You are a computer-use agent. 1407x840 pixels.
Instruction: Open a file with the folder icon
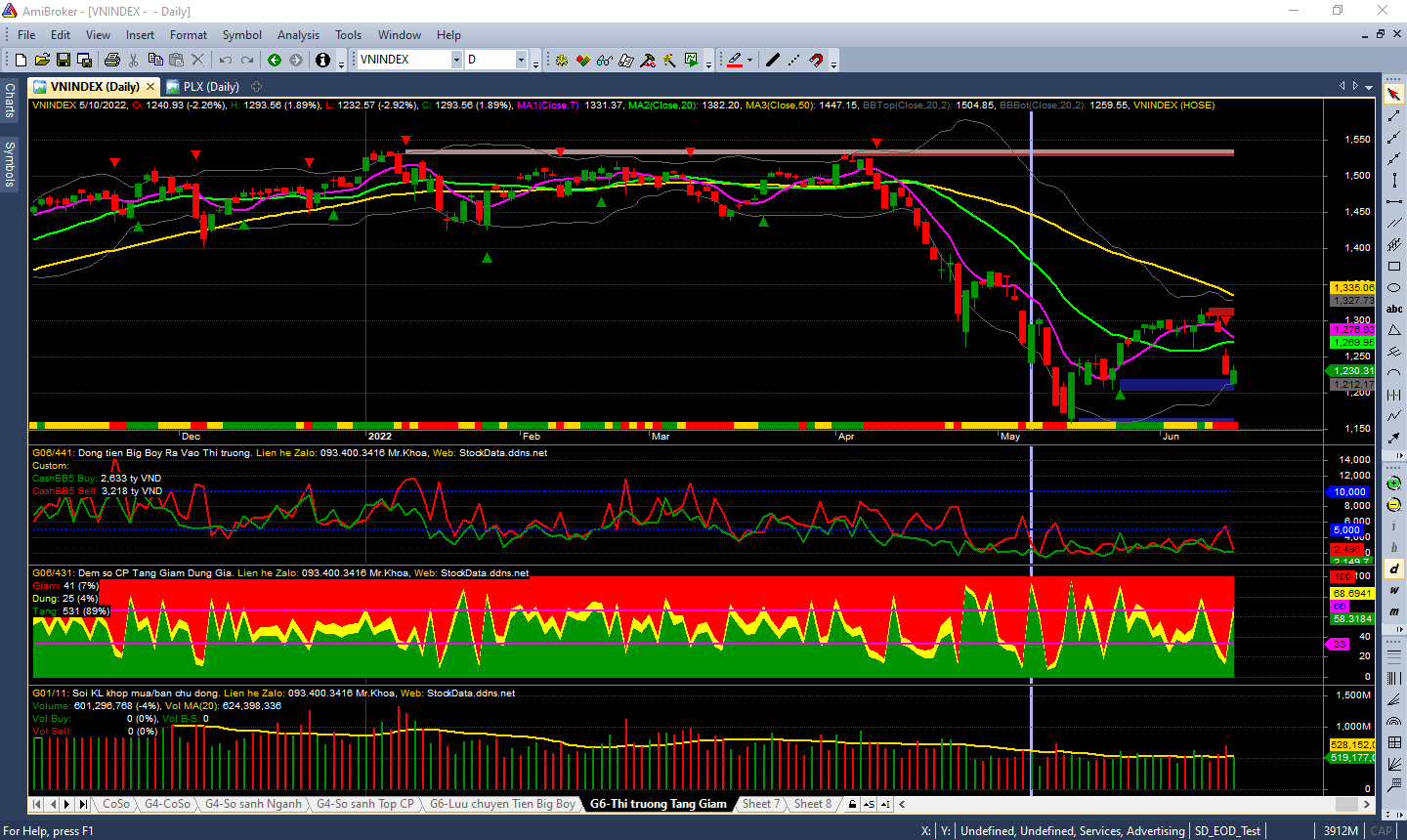tap(42, 60)
